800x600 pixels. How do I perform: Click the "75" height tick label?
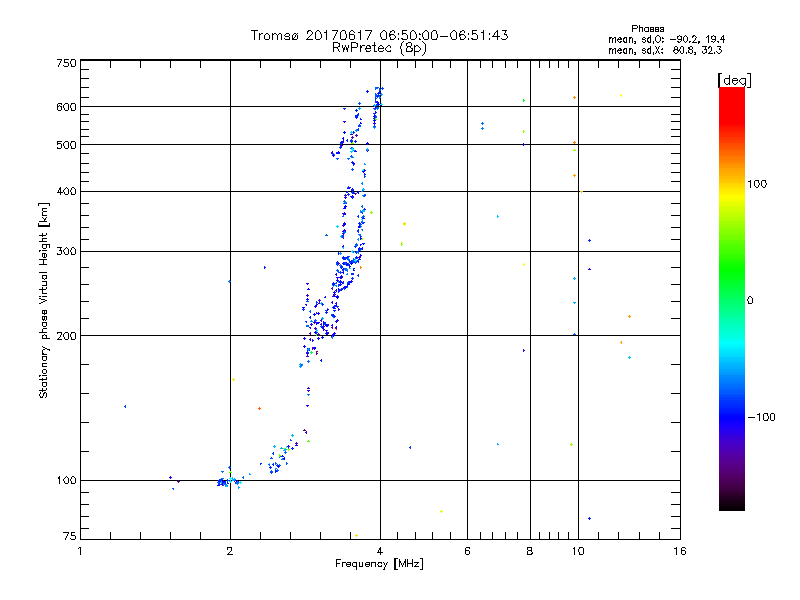tap(70, 536)
